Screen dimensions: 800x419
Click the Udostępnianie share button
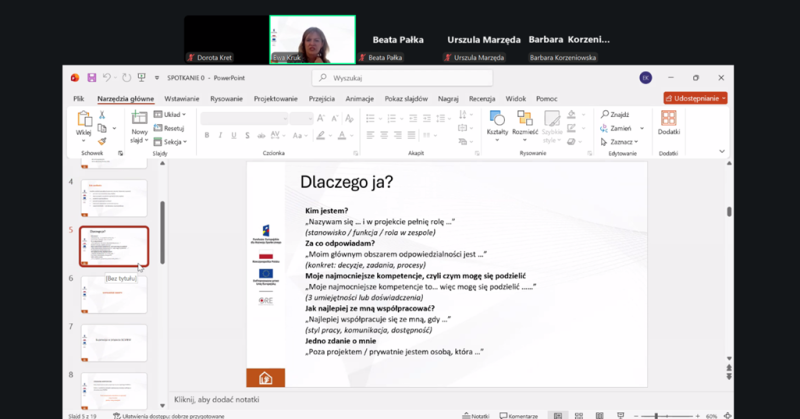click(695, 99)
